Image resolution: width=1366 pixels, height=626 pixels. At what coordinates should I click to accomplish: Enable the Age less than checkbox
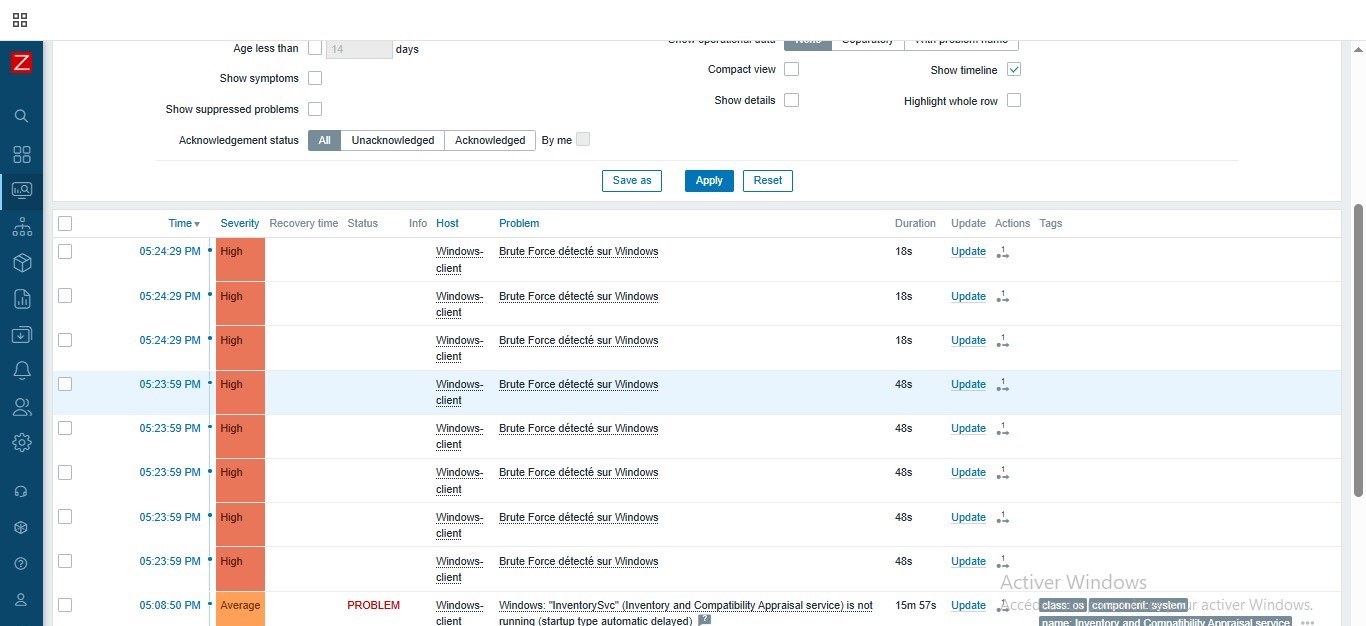pyautogui.click(x=315, y=48)
